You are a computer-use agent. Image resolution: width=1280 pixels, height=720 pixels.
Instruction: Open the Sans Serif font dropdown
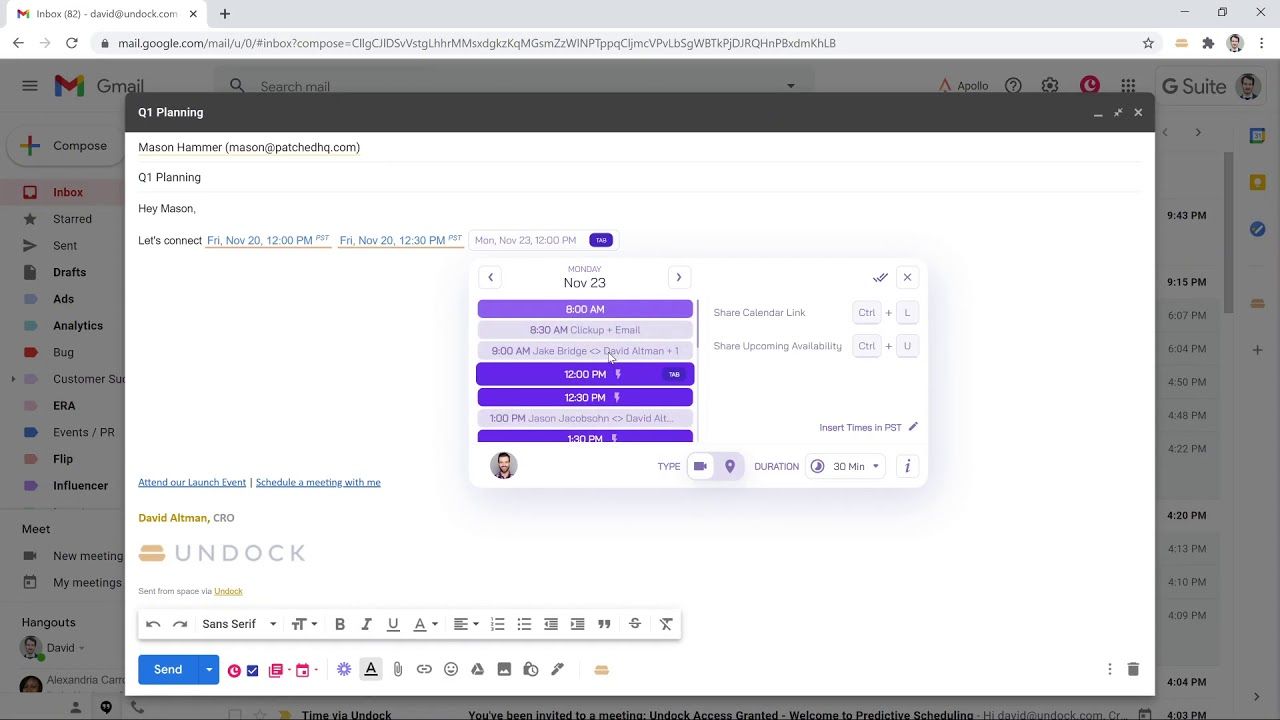click(239, 624)
